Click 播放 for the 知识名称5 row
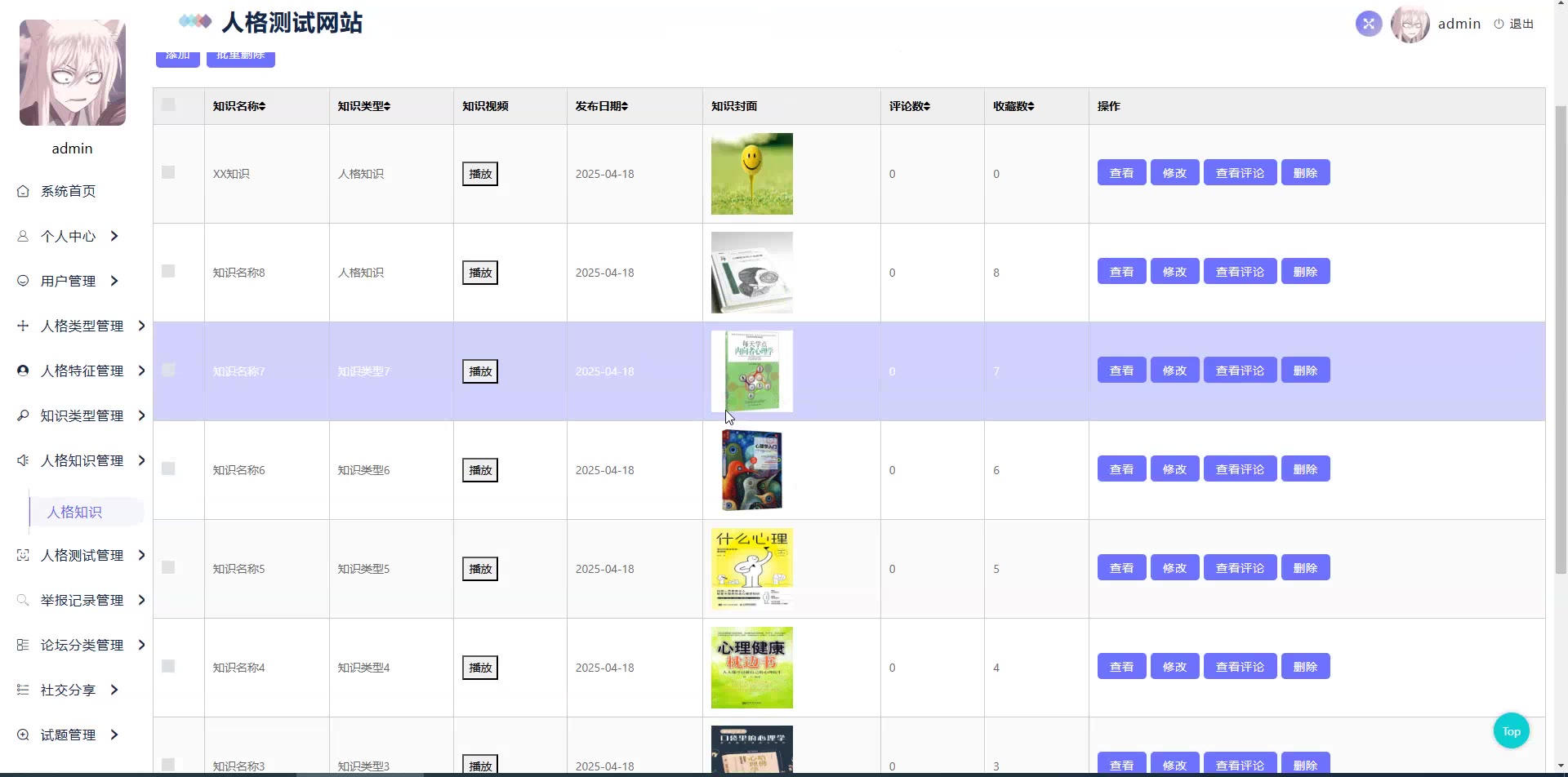The image size is (1568, 777). 480,569
